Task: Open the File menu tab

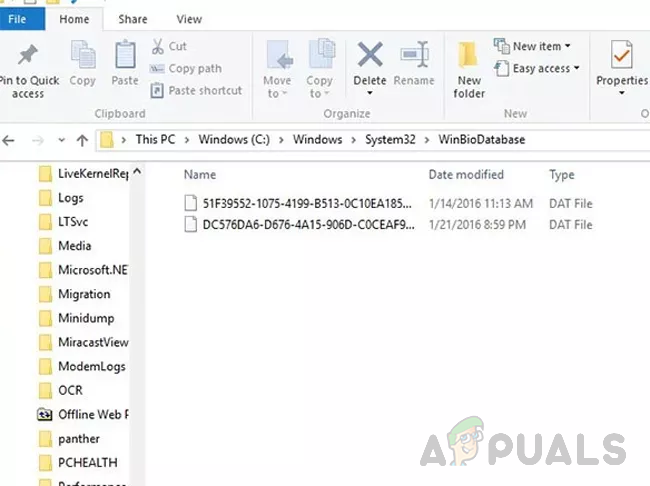Action: tap(17, 19)
